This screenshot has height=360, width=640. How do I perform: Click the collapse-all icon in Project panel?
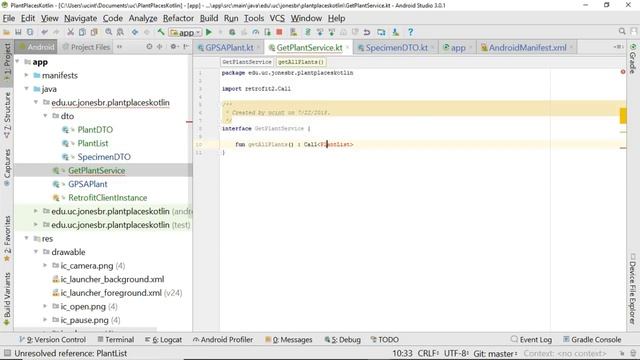point(160,47)
